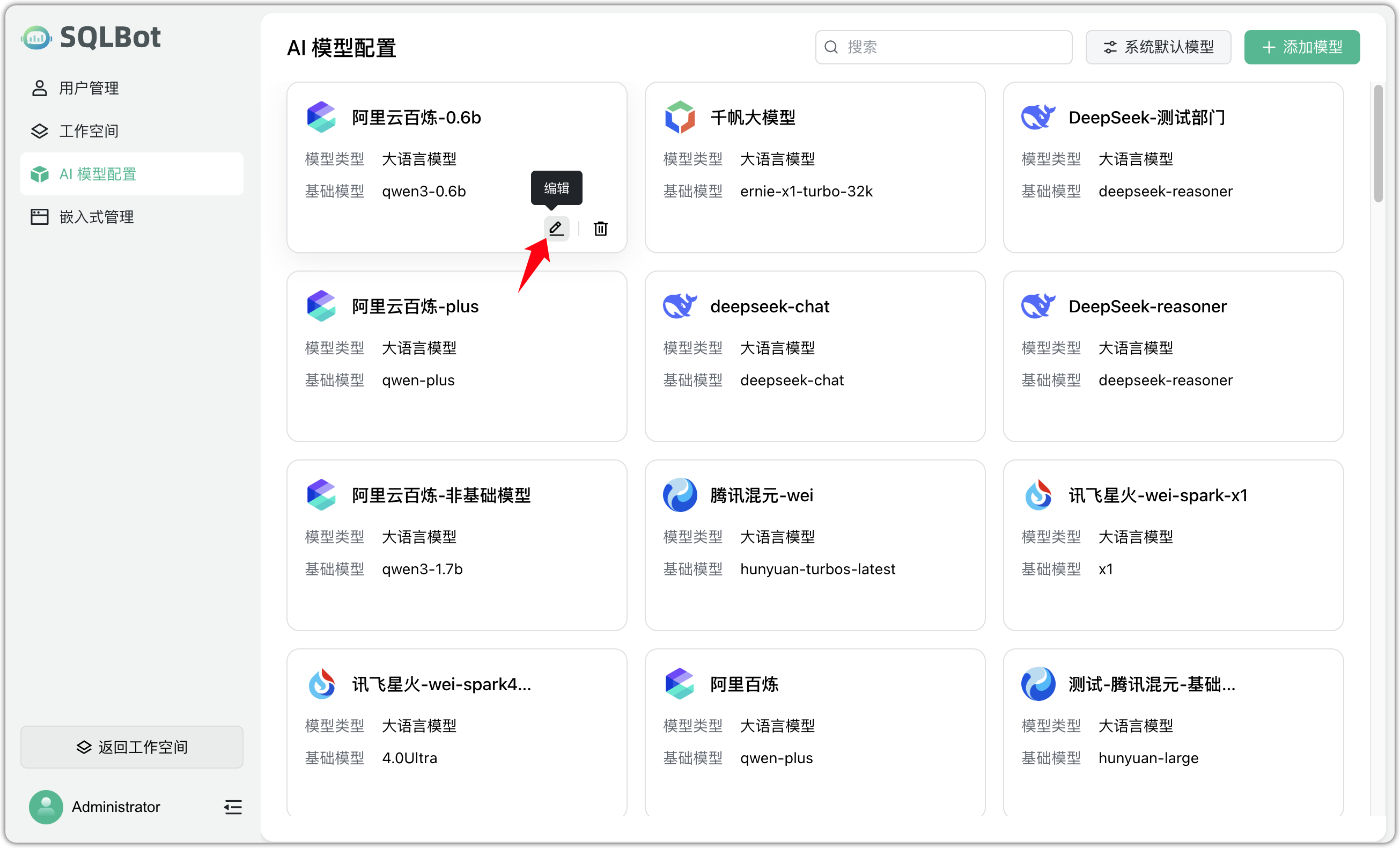The image size is (1400, 848).
Task: Click the trash delete icon on 阿里云百炼-0.6b card
Action: click(x=601, y=229)
